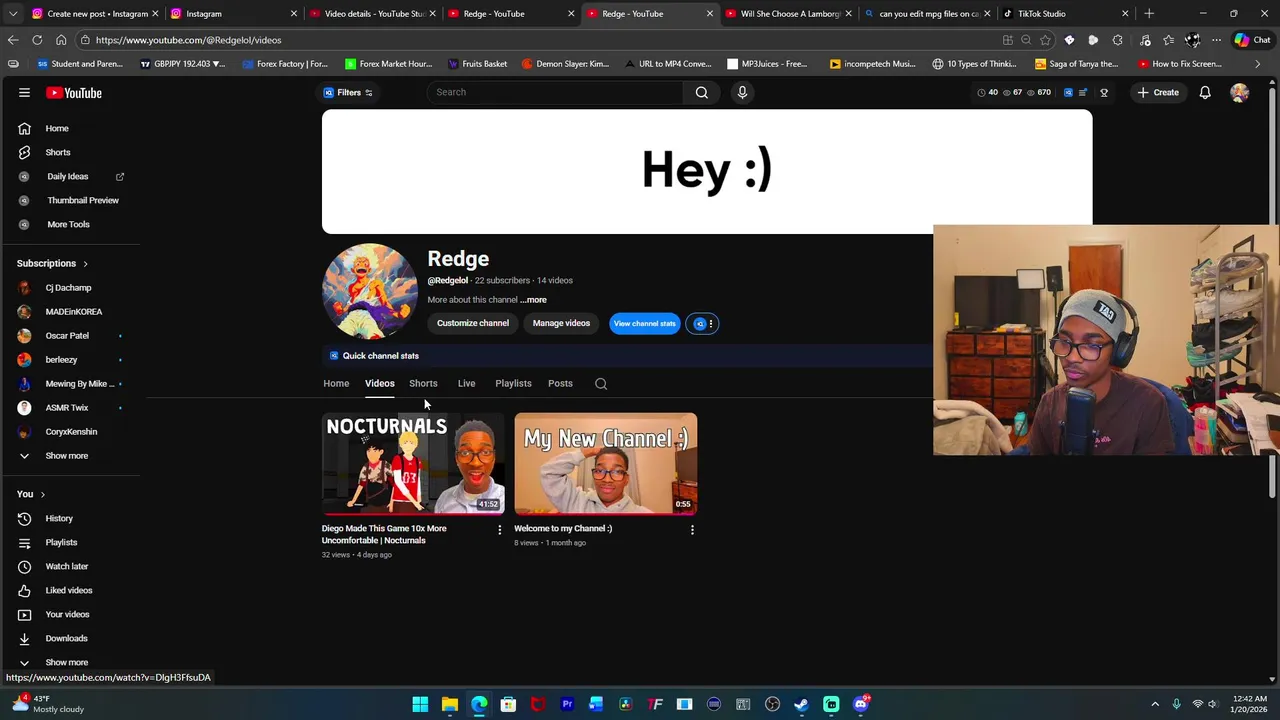Click the Redge channel profile picture

point(369,292)
